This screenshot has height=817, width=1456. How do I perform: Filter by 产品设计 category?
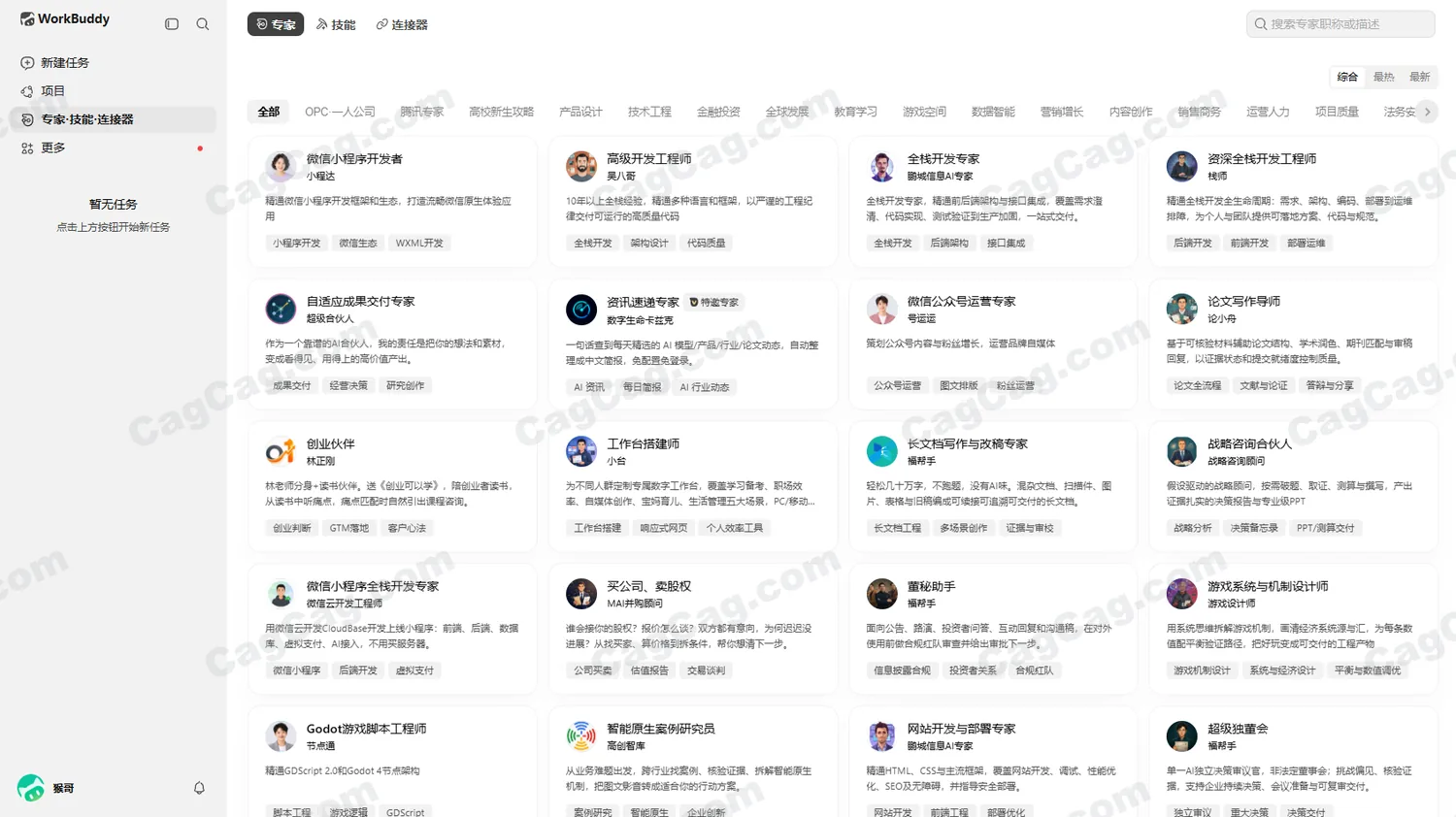[580, 112]
